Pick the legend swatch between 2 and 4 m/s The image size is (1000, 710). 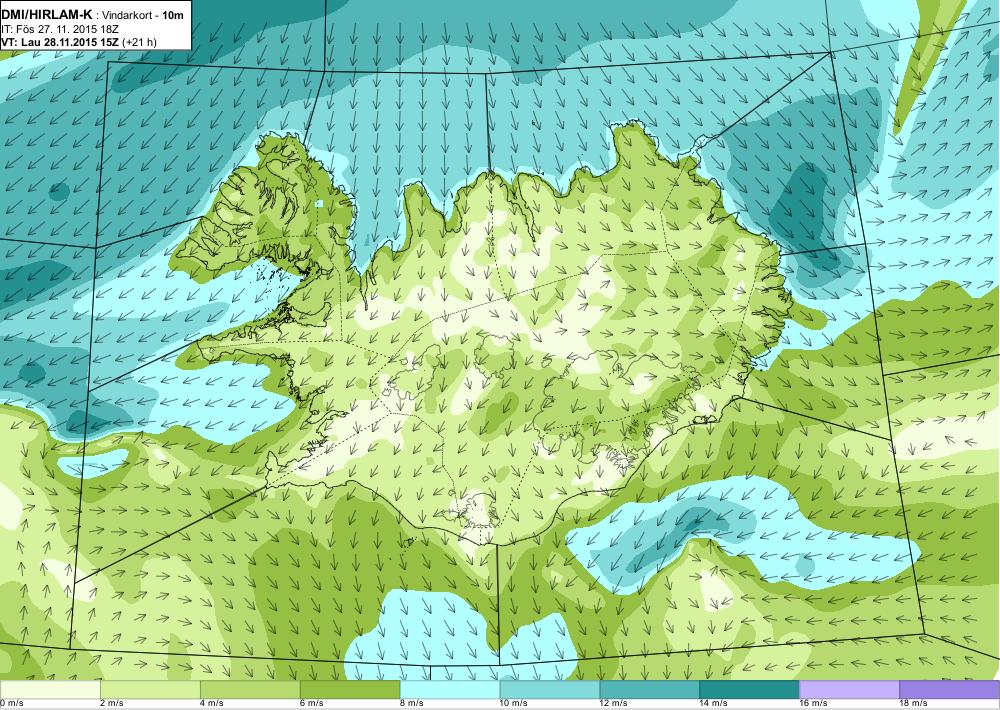tap(151, 689)
